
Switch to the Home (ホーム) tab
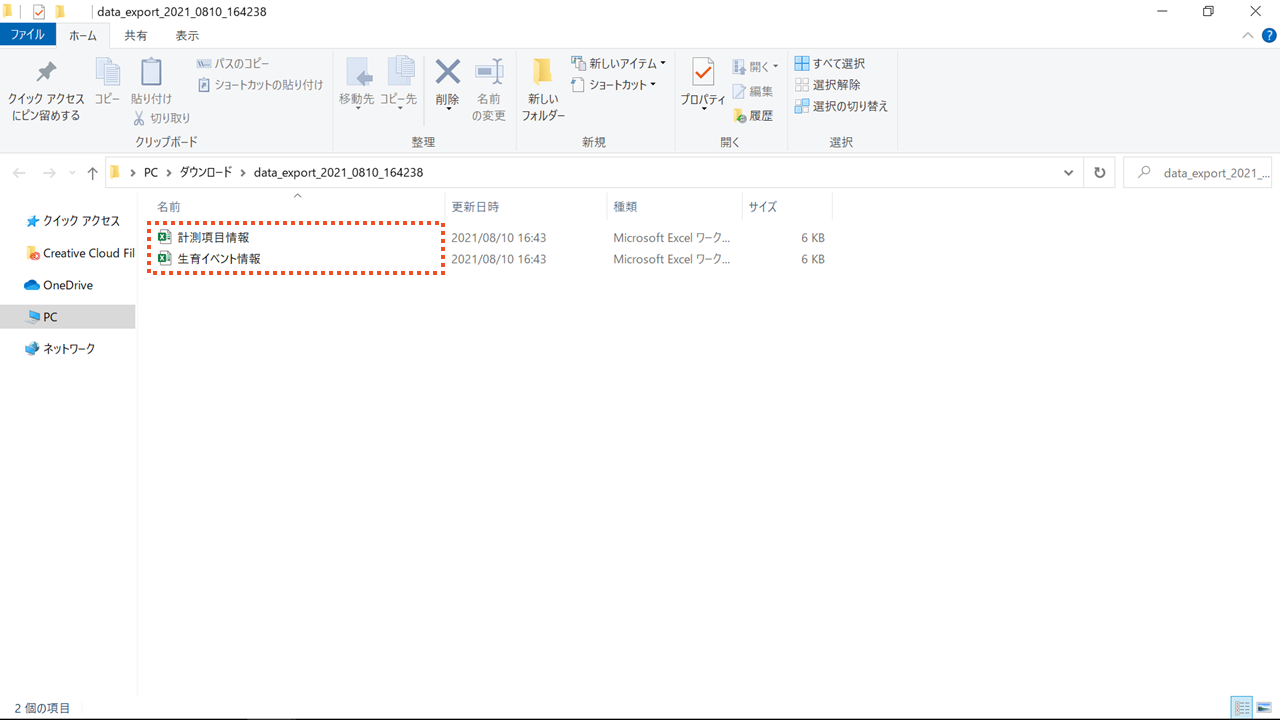point(83,35)
